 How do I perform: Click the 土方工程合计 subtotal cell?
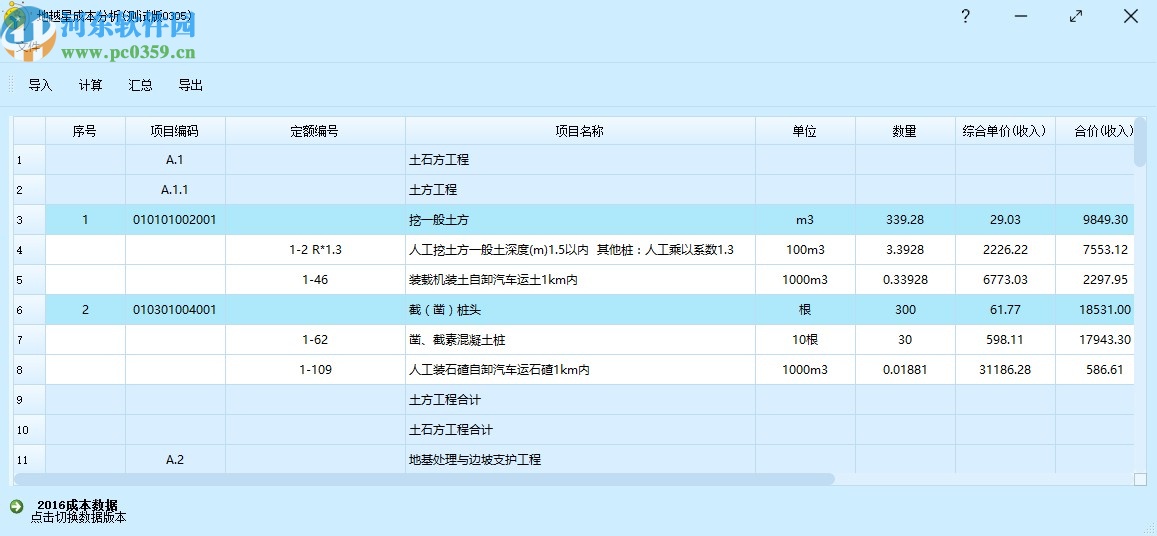point(580,399)
